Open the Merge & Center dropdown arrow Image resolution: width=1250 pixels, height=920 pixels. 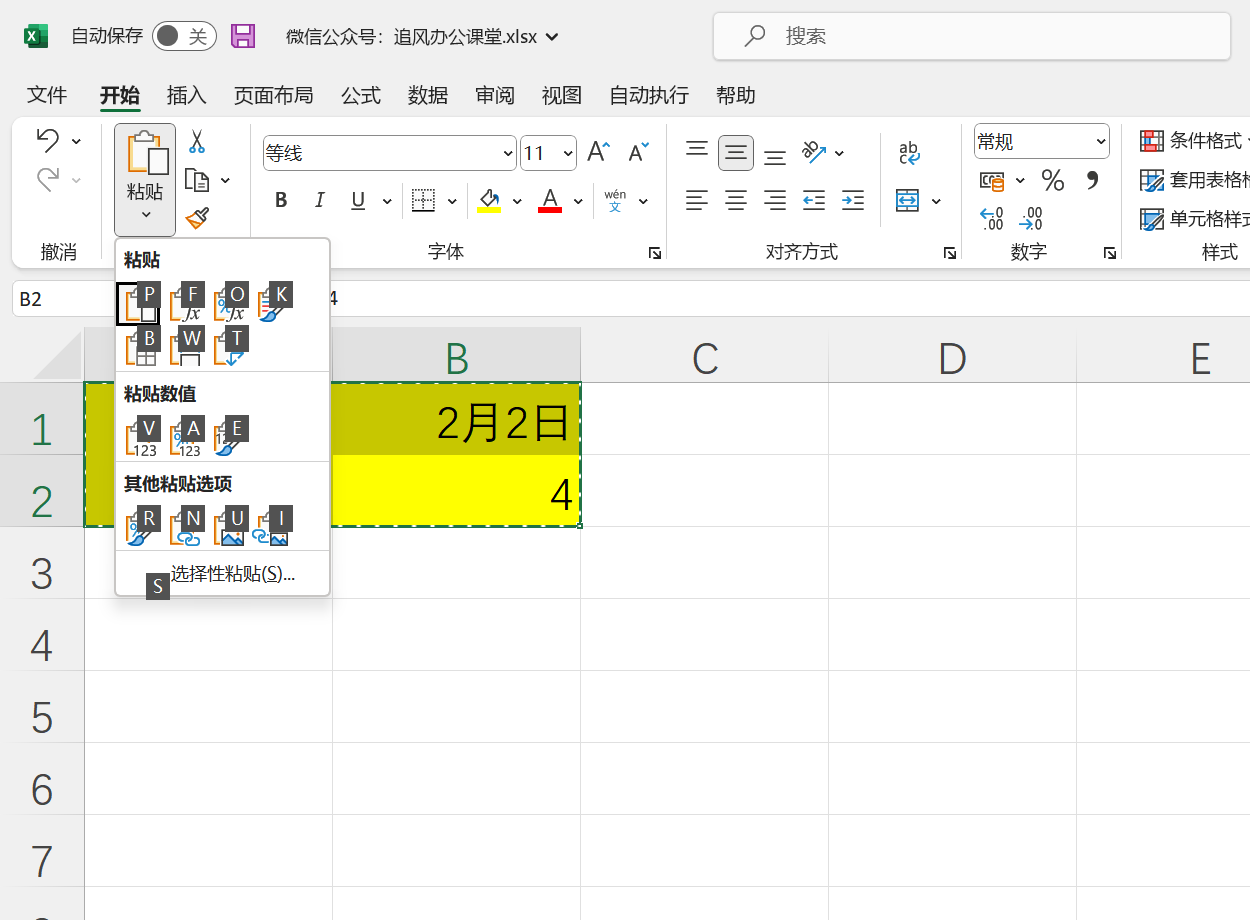936,201
